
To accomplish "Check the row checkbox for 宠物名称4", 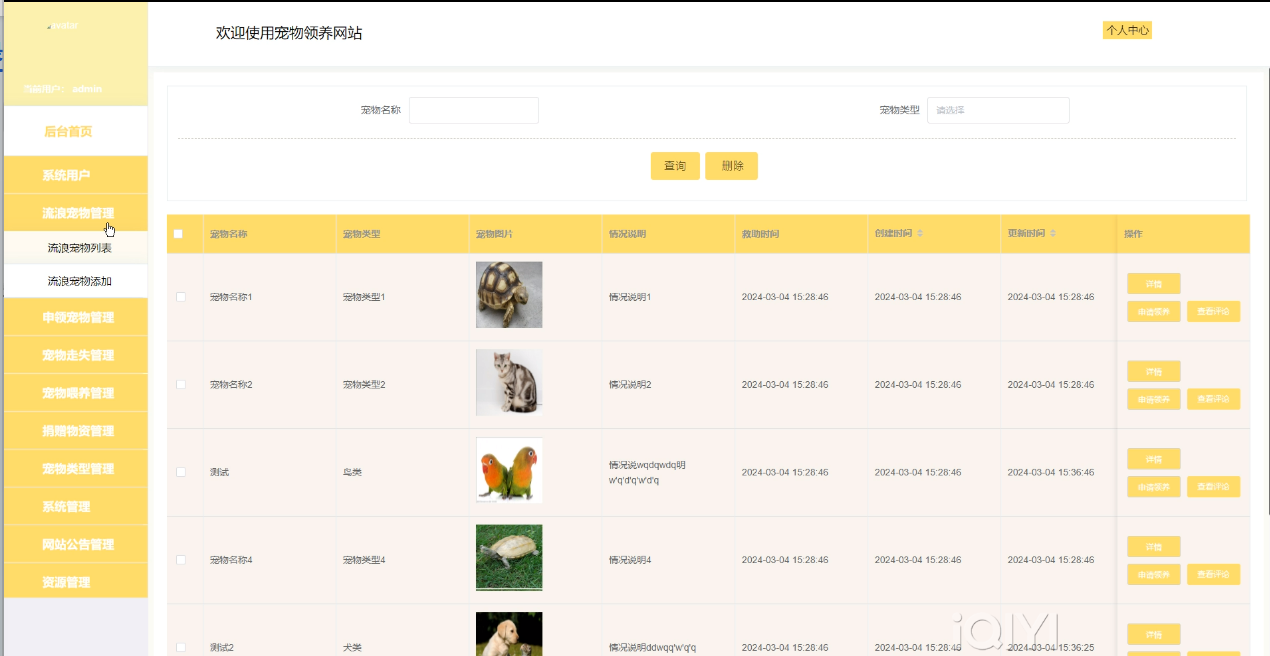I will point(181,560).
